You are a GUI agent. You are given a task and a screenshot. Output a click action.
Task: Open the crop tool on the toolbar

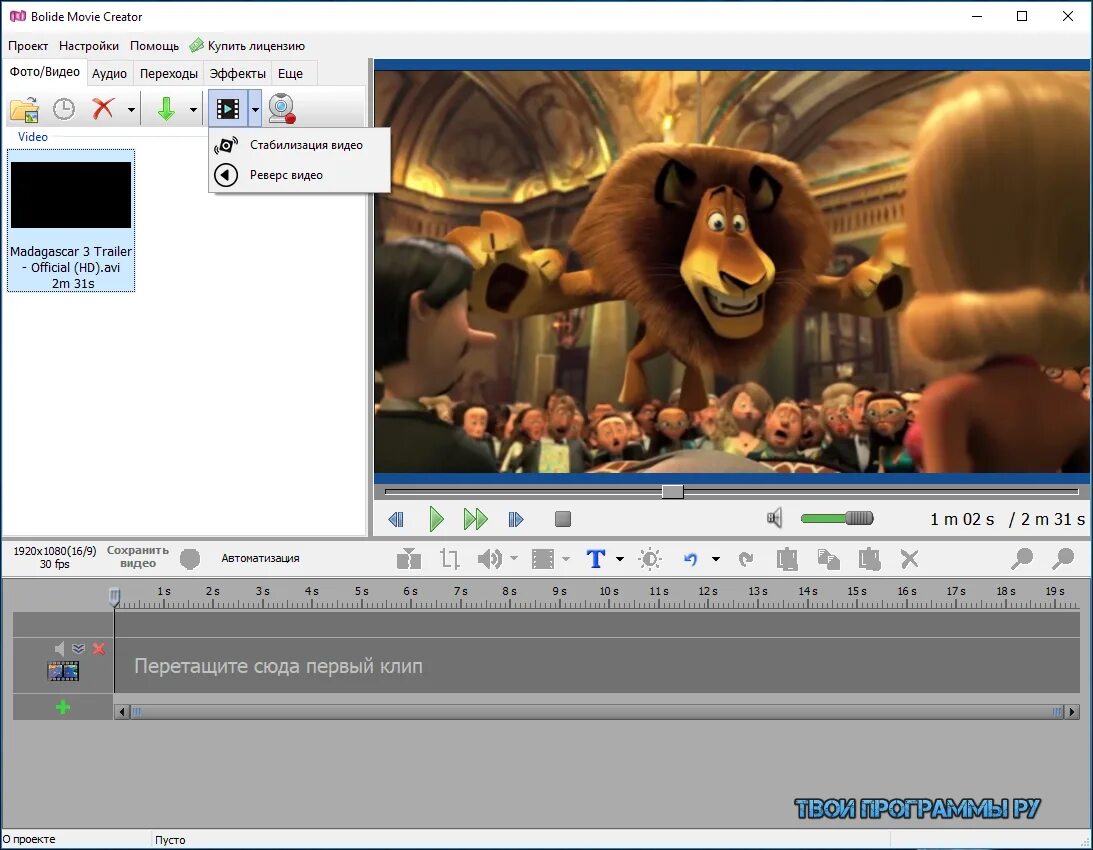[448, 559]
